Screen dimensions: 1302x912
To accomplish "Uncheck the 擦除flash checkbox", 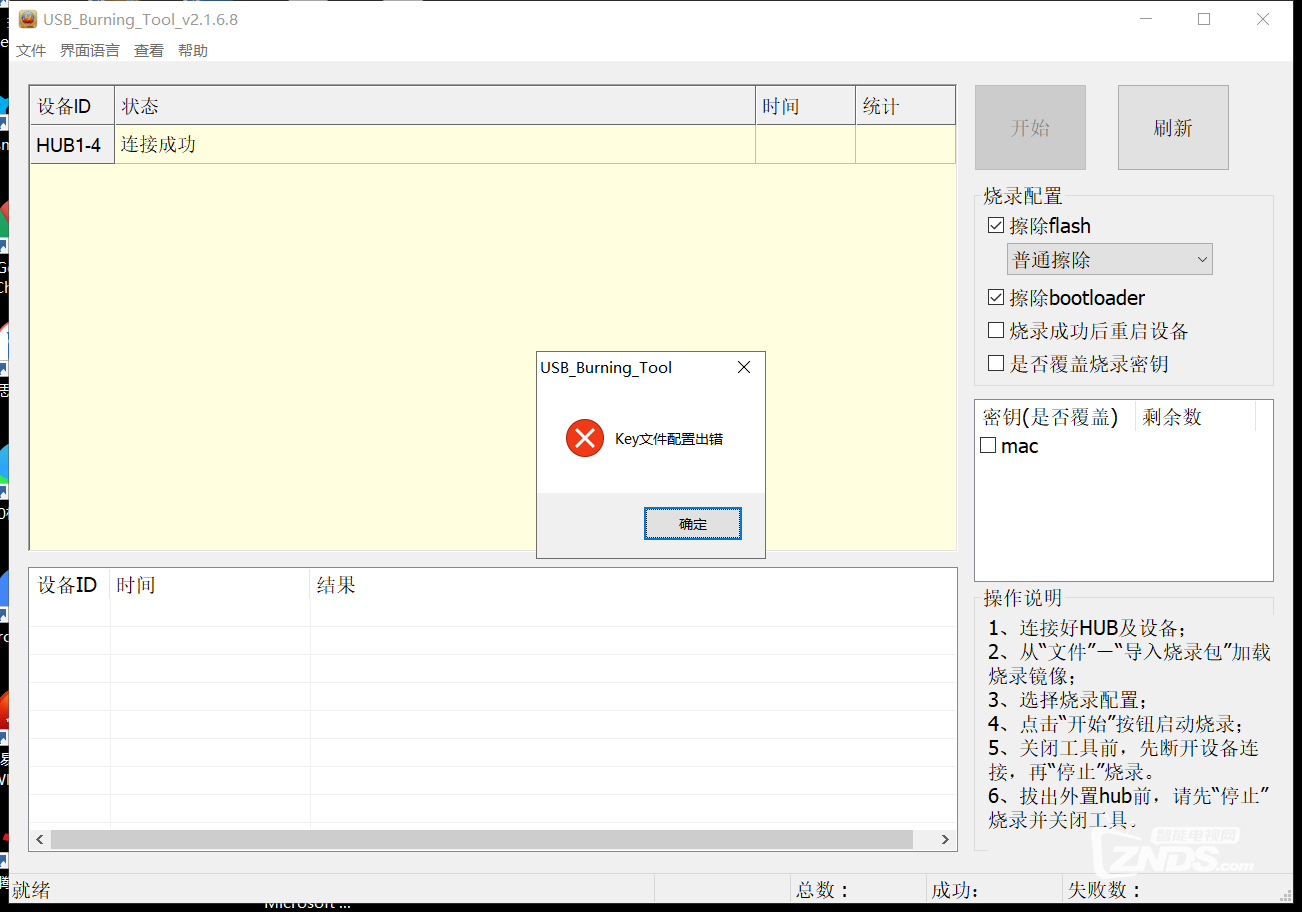I will click(996, 226).
